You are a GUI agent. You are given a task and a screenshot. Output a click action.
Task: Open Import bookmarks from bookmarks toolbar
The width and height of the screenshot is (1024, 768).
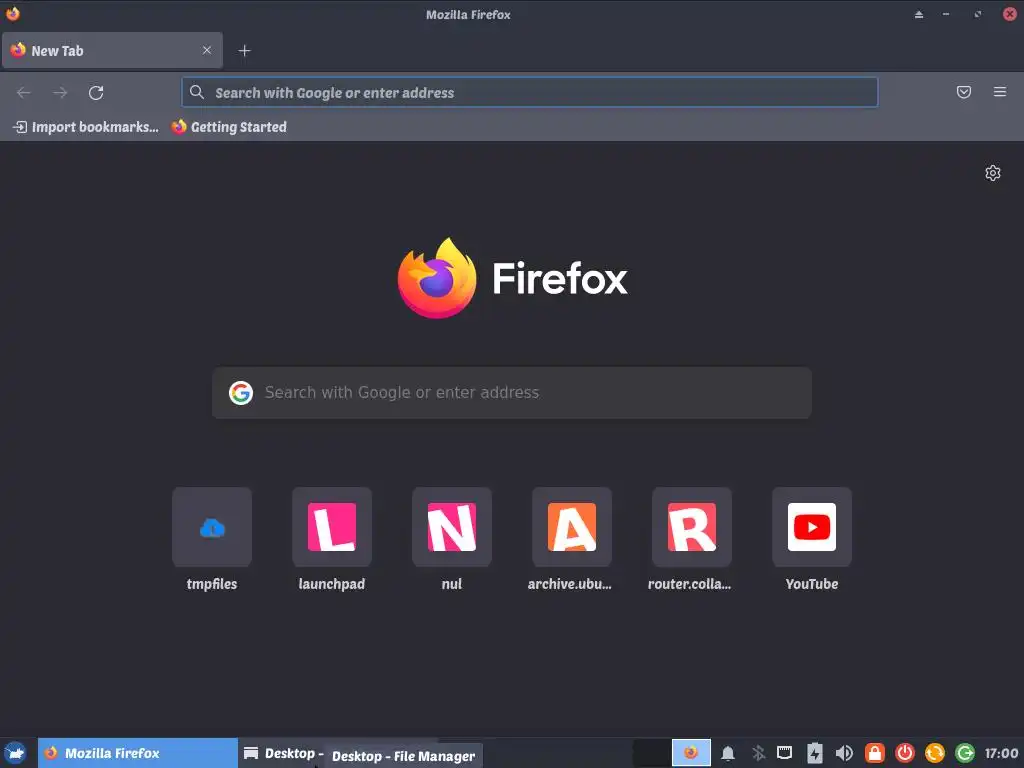click(x=86, y=127)
